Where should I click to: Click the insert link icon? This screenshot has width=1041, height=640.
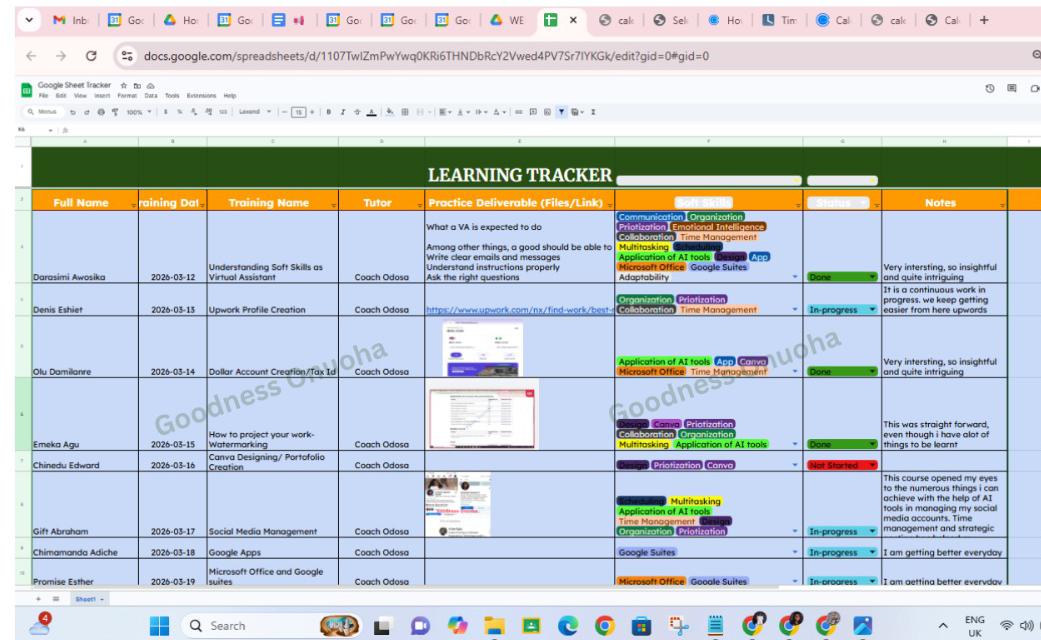pos(519,112)
